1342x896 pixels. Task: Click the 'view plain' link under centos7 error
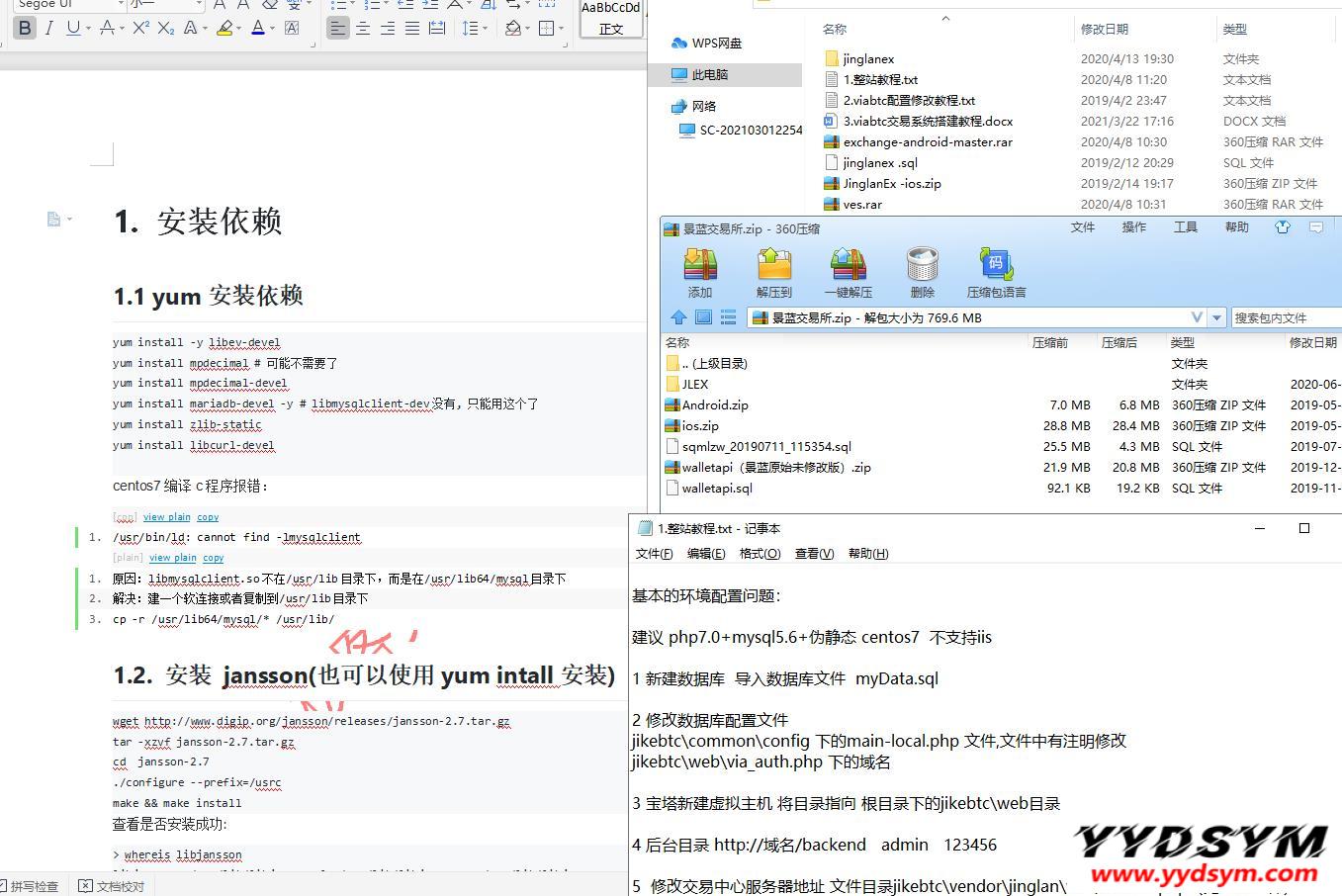click(167, 517)
